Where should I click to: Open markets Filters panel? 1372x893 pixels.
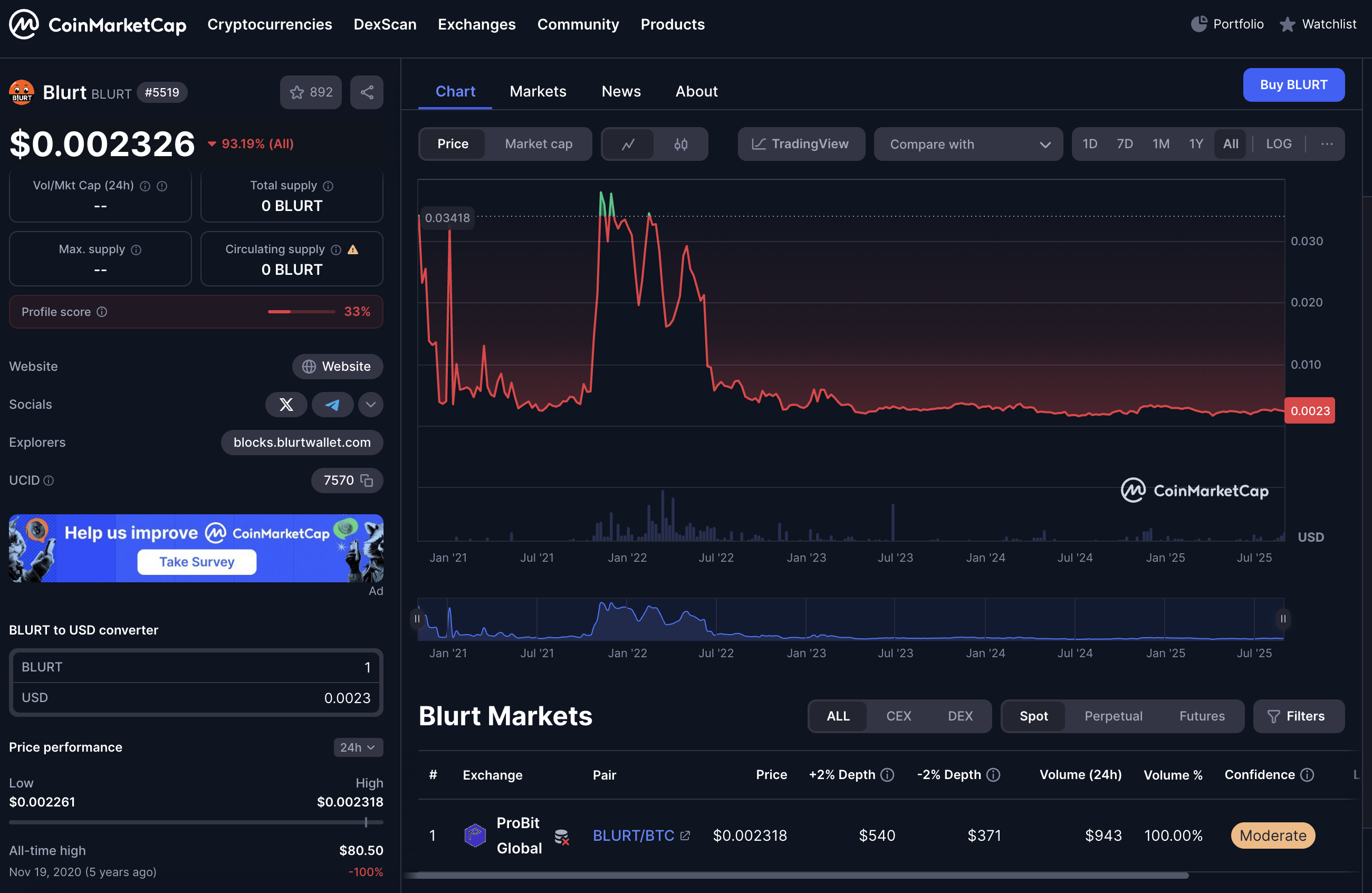[x=1299, y=717]
